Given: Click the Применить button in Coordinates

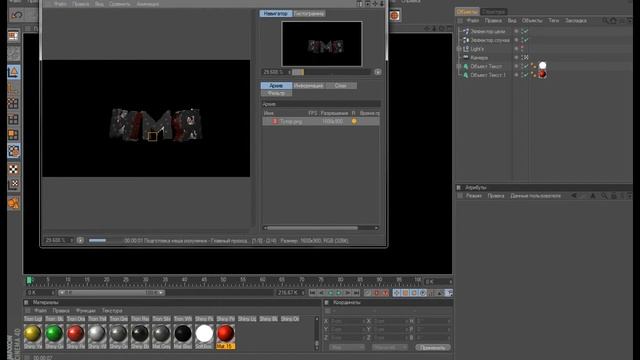Looking at the screenshot, I should [x=433, y=348].
